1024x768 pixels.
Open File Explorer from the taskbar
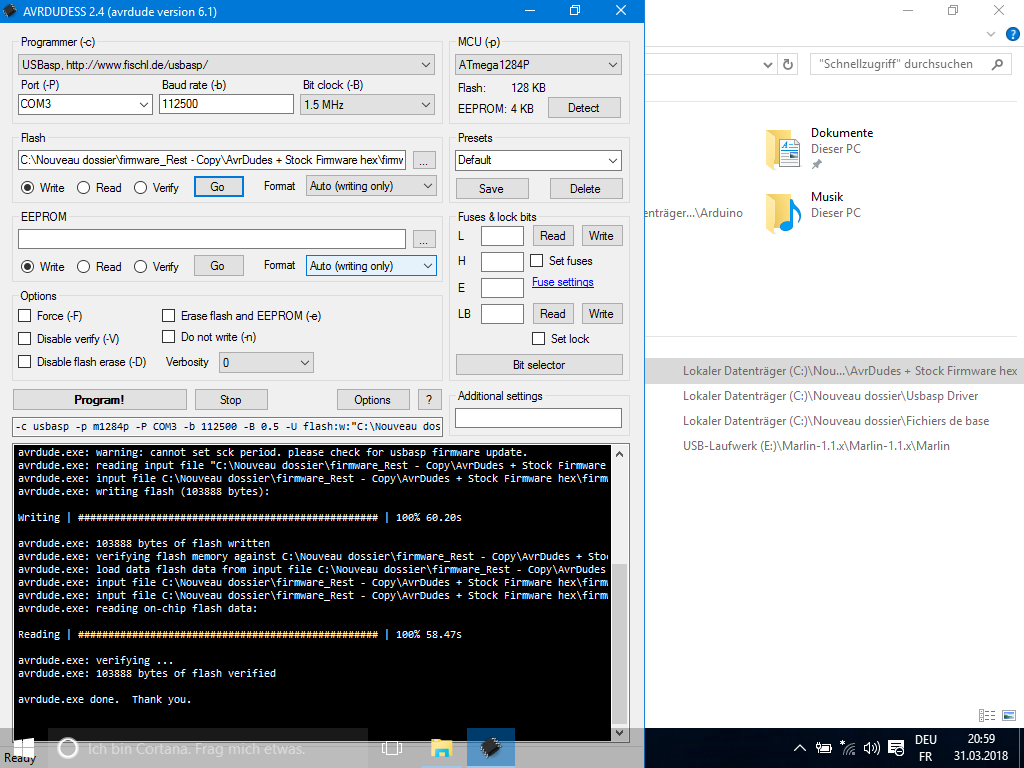coord(441,748)
